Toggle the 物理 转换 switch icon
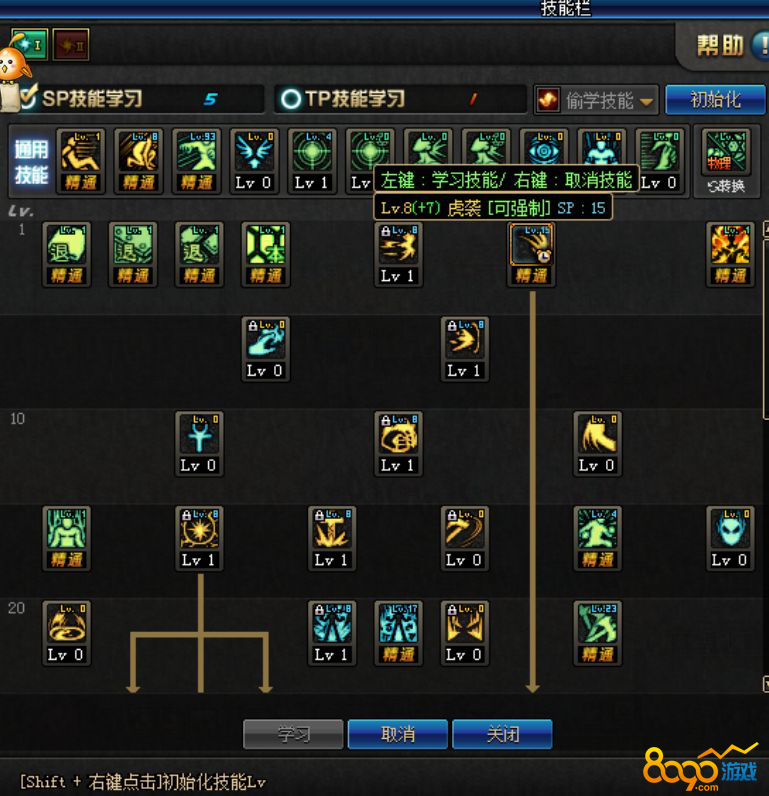 [x=726, y=160]
